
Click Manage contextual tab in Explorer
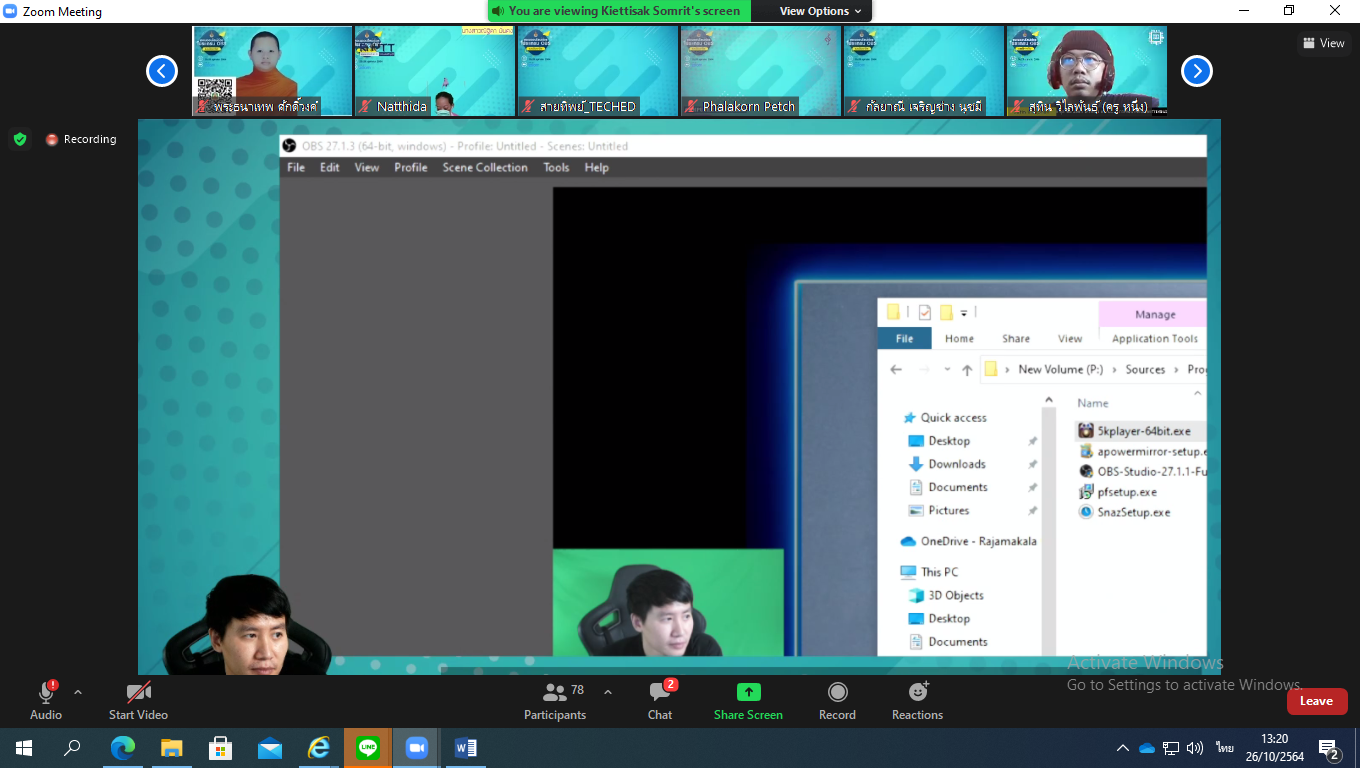[1155, 314]
